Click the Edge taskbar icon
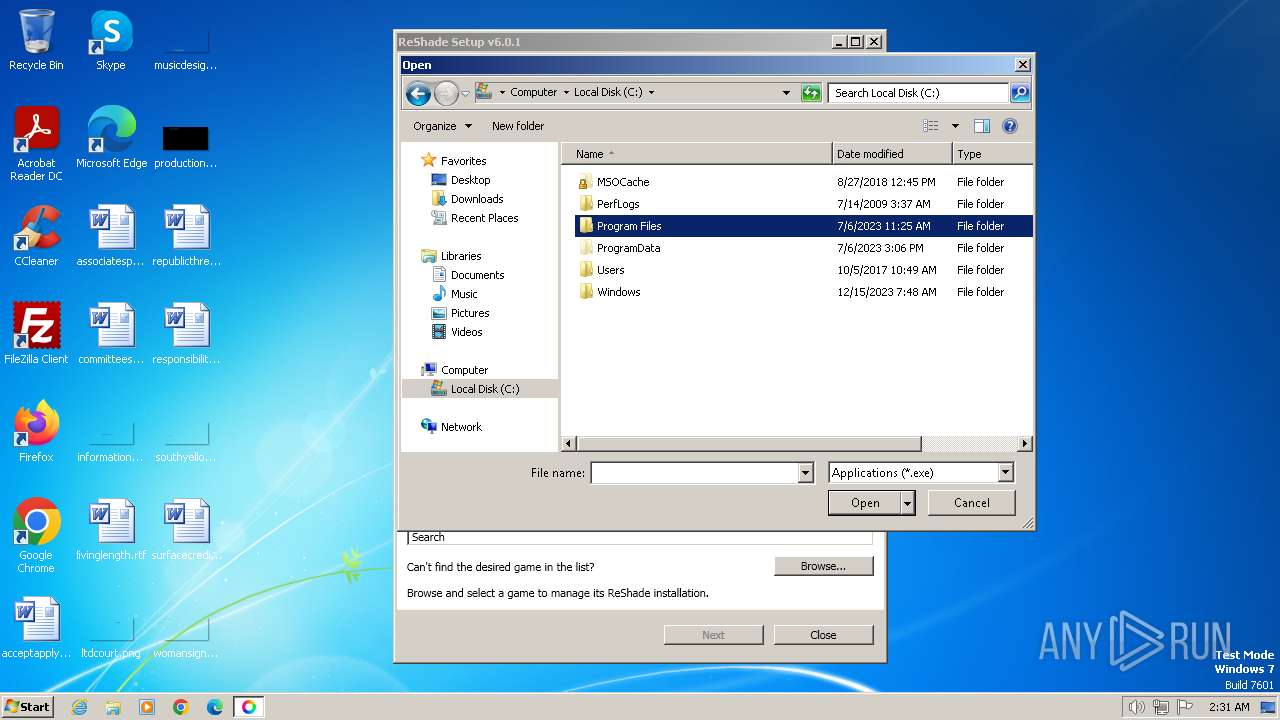This screenshot has width=1280, height=720. 215,707
